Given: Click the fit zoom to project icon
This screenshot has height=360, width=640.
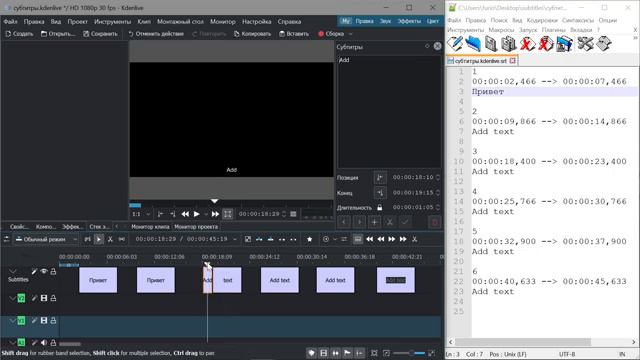Looking at the screenshot, I should click(374, 353).
